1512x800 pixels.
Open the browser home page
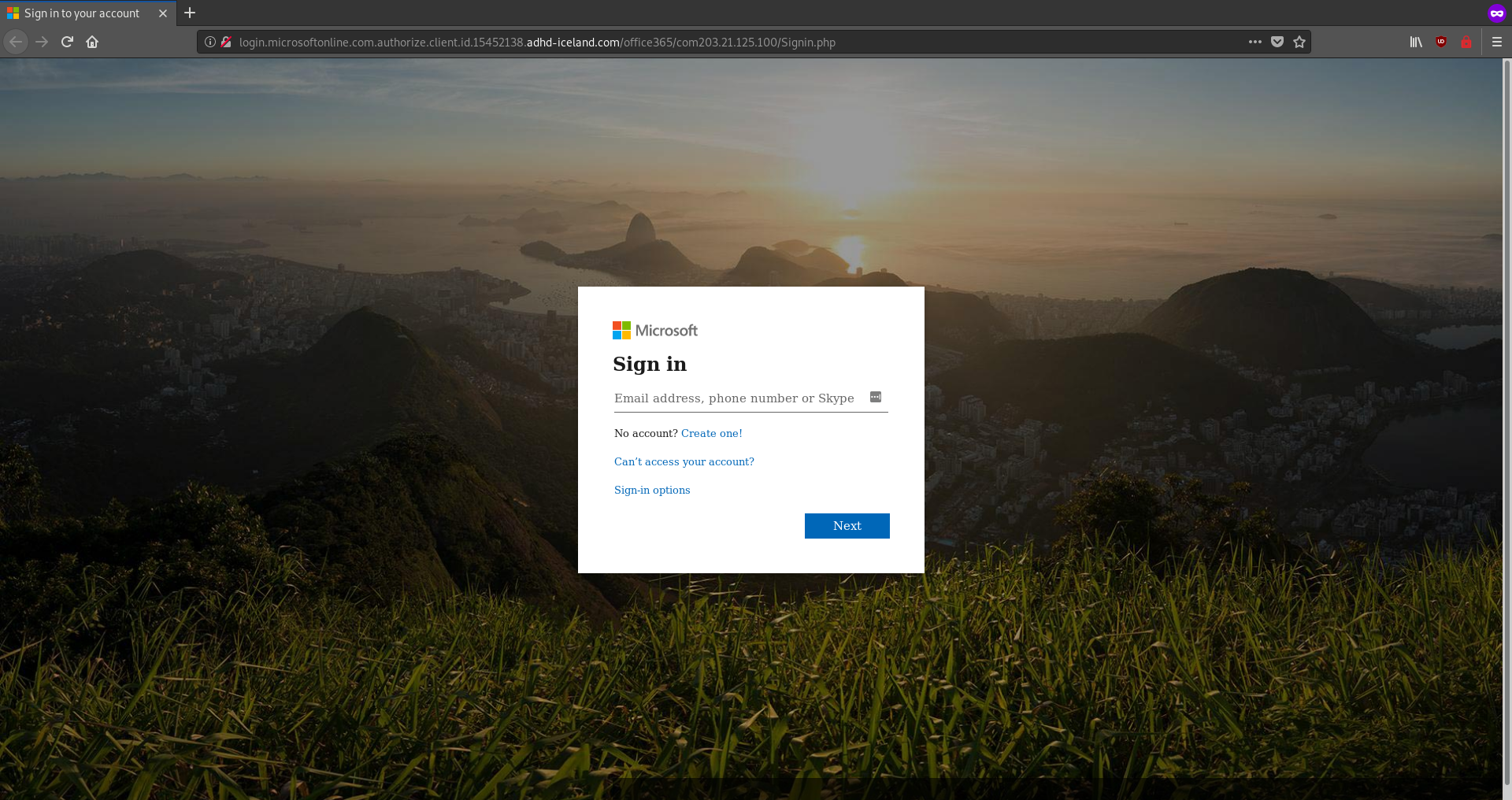click(92, 42)
